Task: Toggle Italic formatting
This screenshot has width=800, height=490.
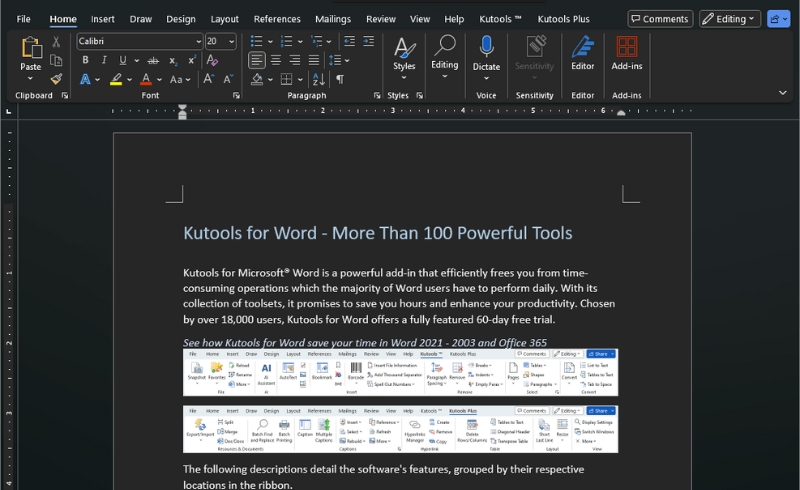Action: pos(104,60)
